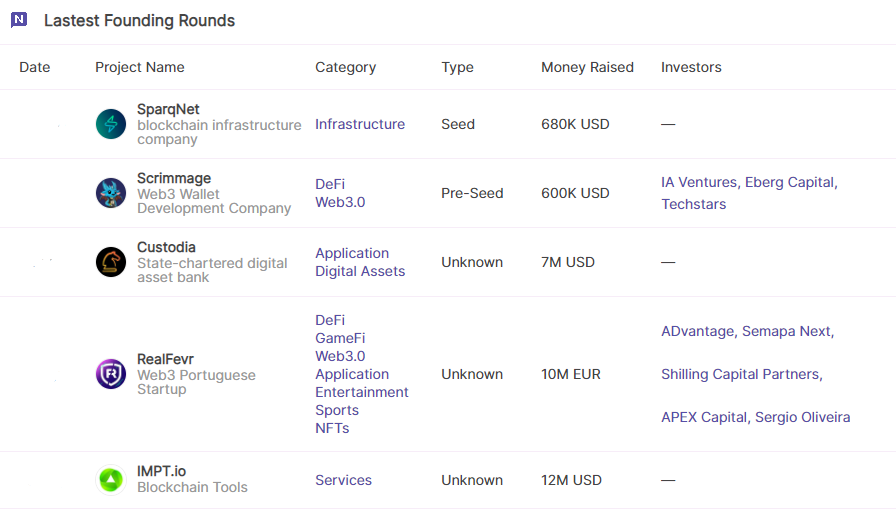The height and width of the screenshot is (511, 896).
Task: Click the Investors column header
Action: (x=691, y=67)
